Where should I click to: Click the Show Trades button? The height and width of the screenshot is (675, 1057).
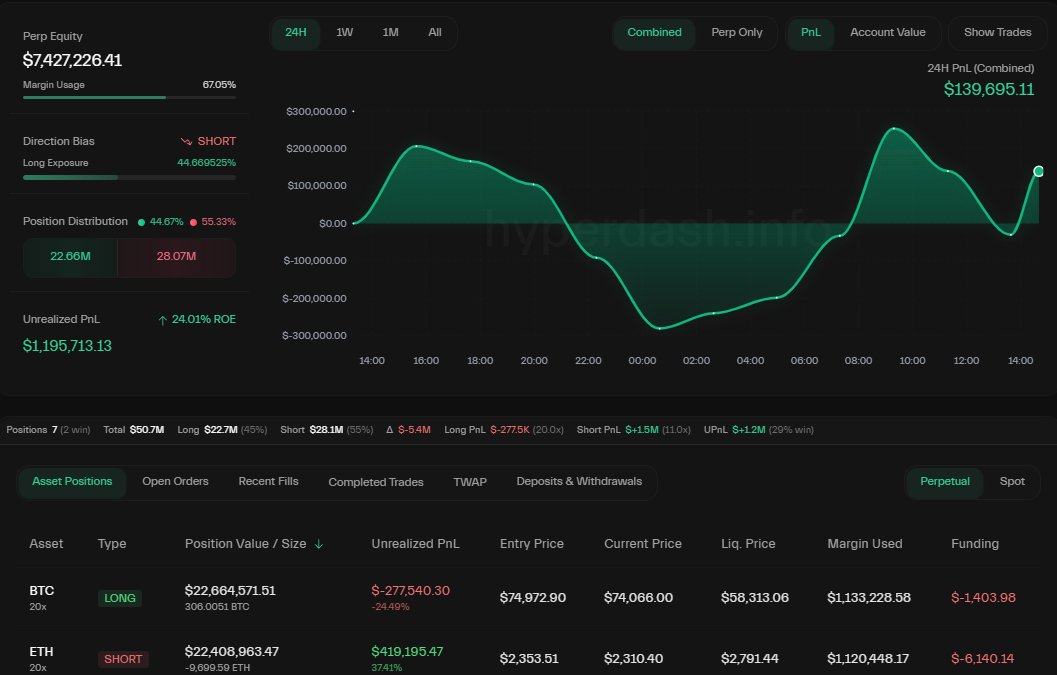click(x=997, y=32)
